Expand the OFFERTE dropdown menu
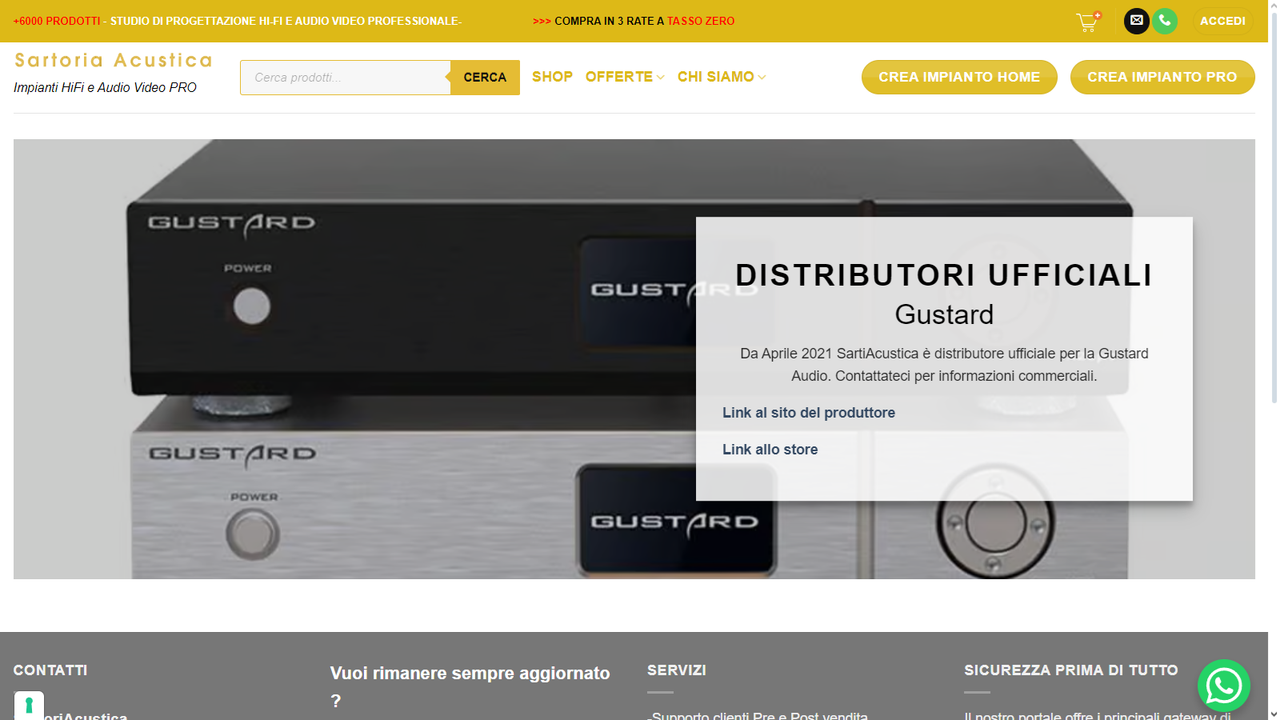The height and width of the screenshot is (720, 1280). tap(625, 77)
